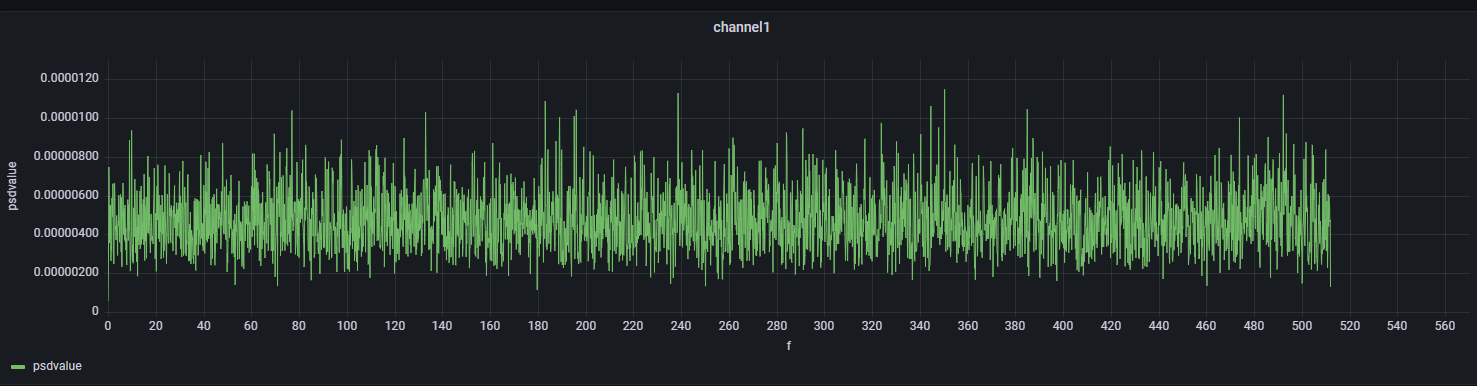1477x386 pixels.
Task: Click the x-axis title f
Action: click(x=789, y=346)
